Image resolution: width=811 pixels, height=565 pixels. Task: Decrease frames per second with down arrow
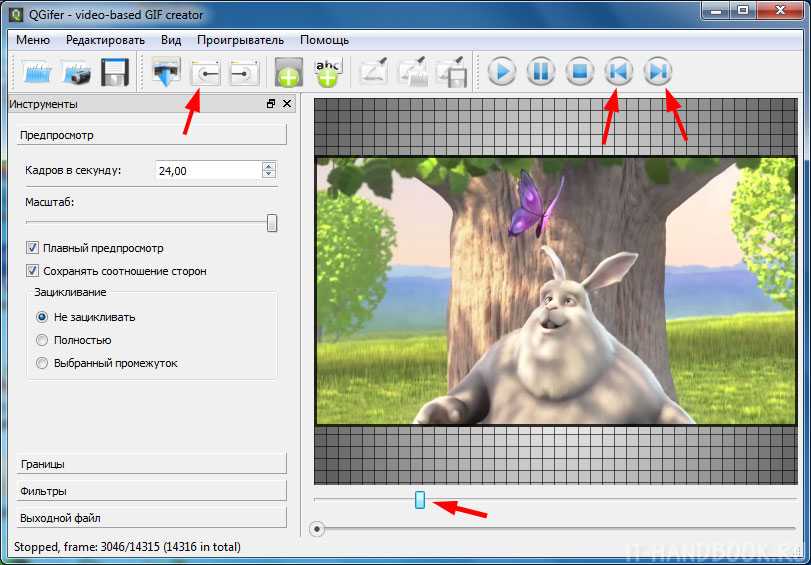click(x=269, y=175)
